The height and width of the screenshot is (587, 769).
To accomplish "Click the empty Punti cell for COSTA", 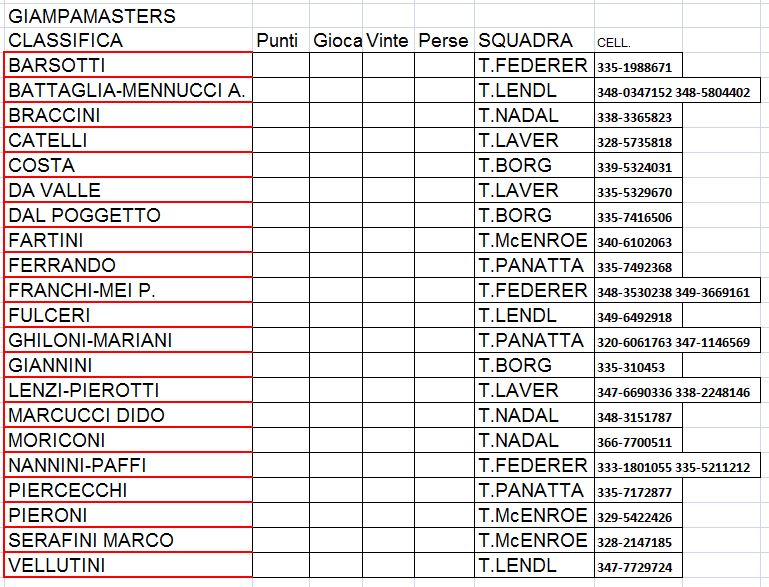I will [x=280, y=166].
